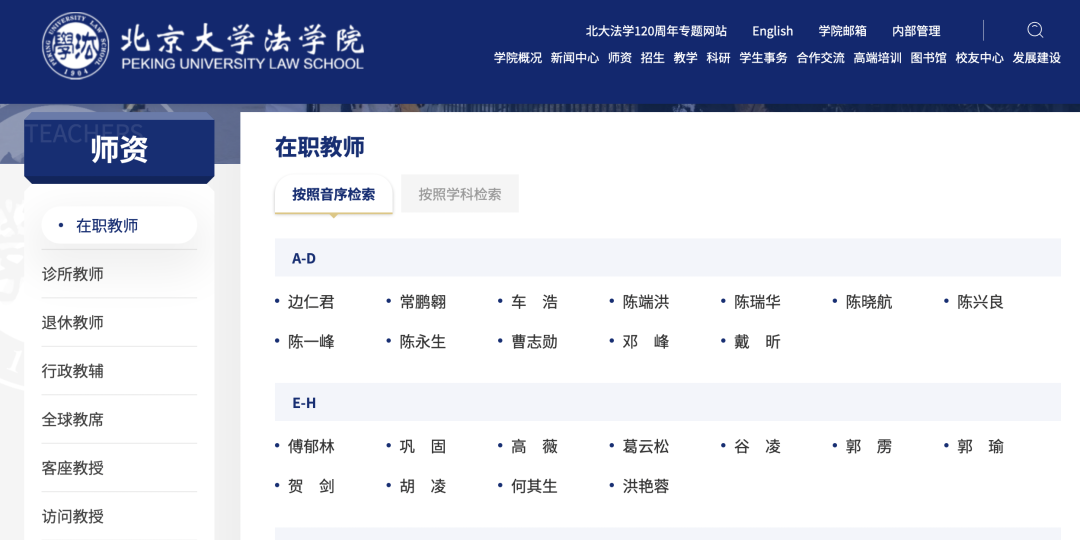Open the 校友中心 menu
This screenshot has height=540, width=1080.
tap(979, 58)
